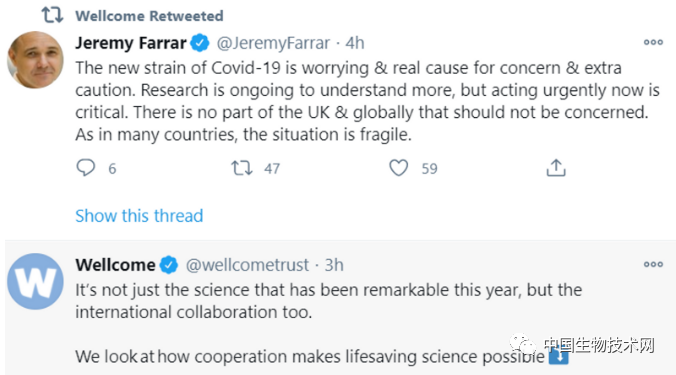This screenshot has height=375, width=676.
Task: Click the down-arrow emoji in Wellcome's tweet
Action: 559,356
